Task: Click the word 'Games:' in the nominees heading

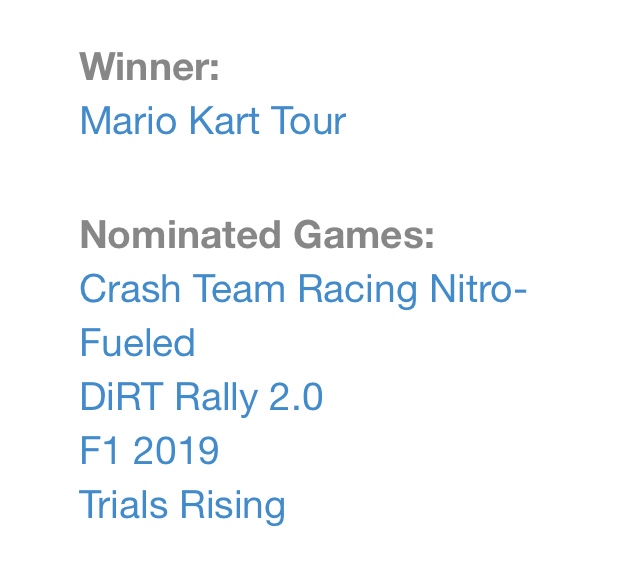Action: click(364, 235)
